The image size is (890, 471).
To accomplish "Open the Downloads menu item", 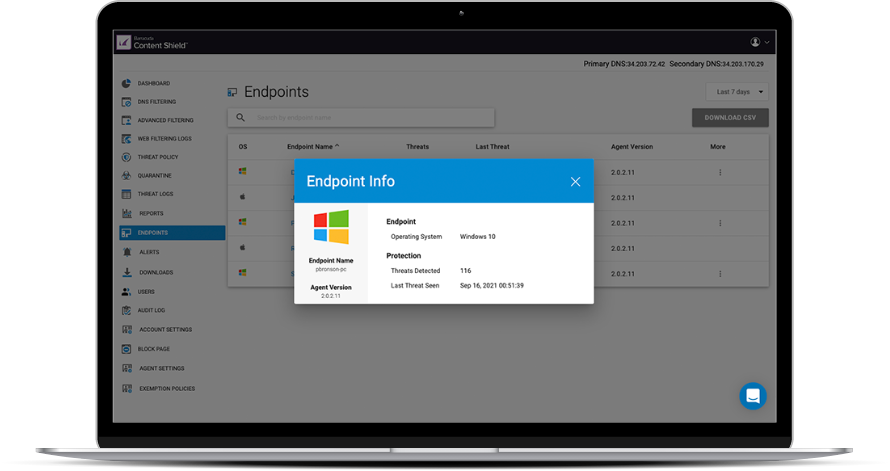I will [x=156, y=272].
